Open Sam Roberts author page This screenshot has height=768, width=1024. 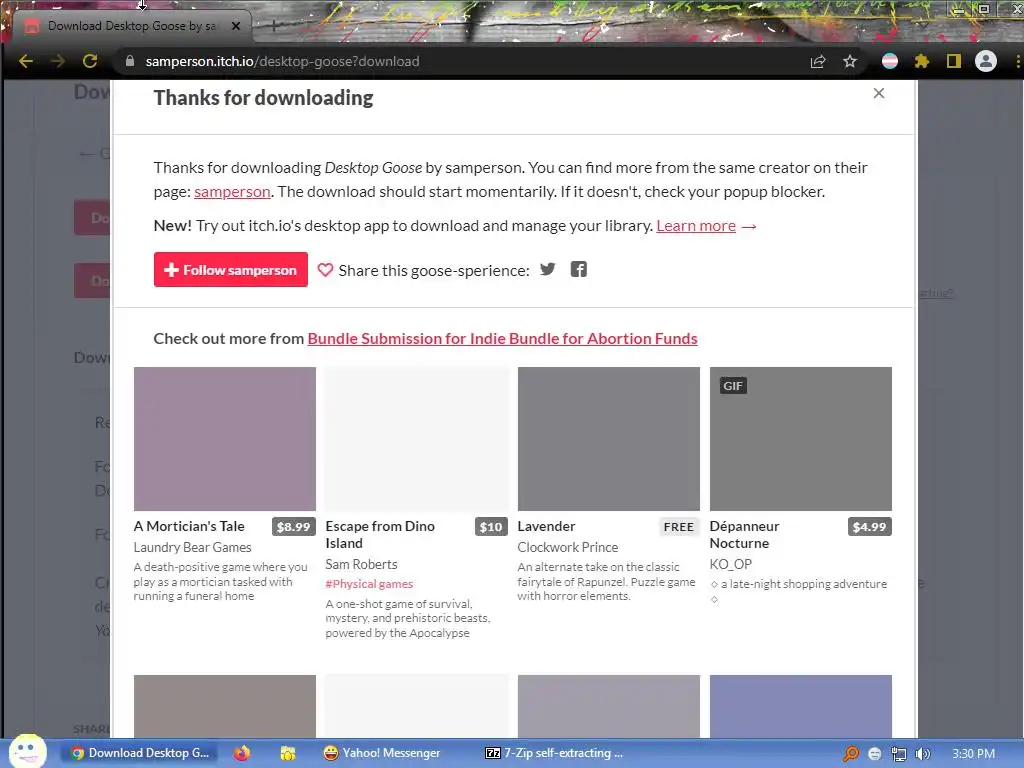pos(361,564)
